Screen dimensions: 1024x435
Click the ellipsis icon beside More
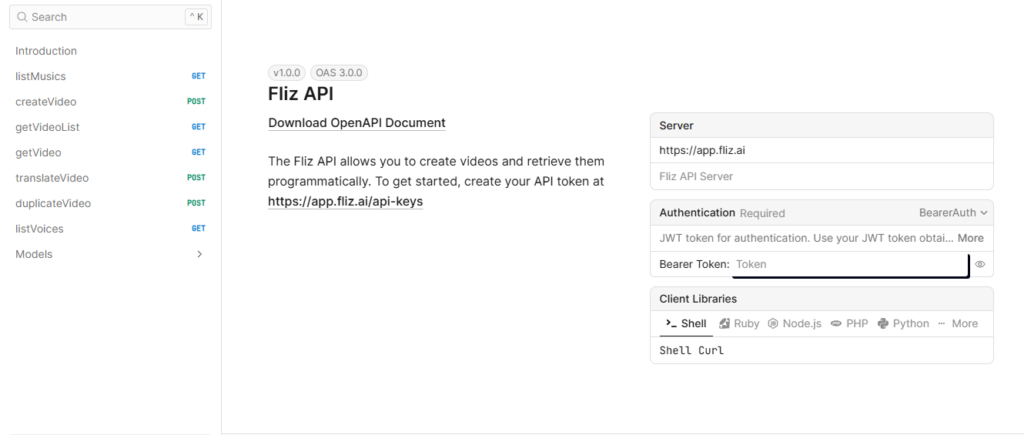point(942,323)
